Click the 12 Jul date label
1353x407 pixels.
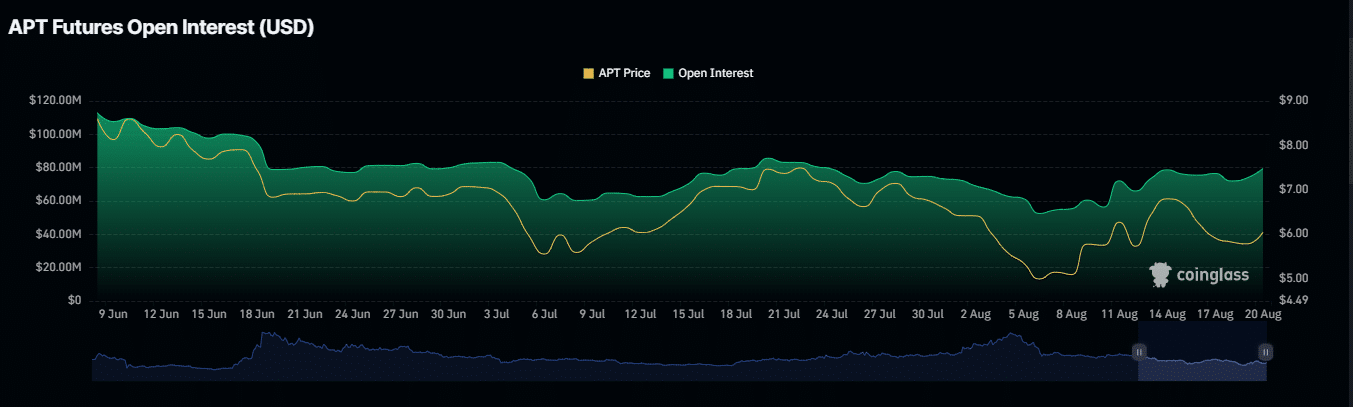tap(641, 314)
